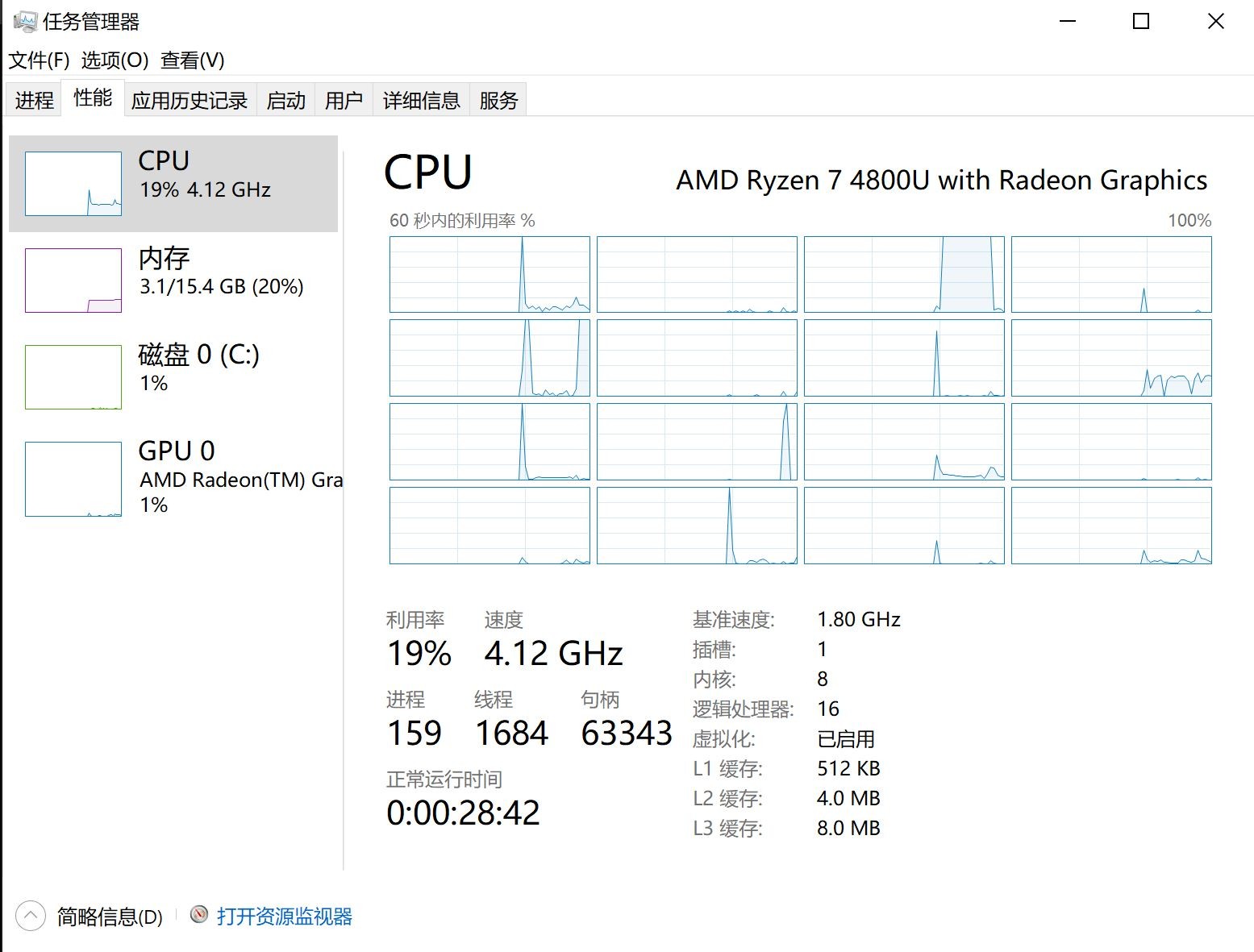Image resolution: width=1254 pixels, height=952 pixels.
Task: Switch to the 服务 tab
Action: [498, 101]
